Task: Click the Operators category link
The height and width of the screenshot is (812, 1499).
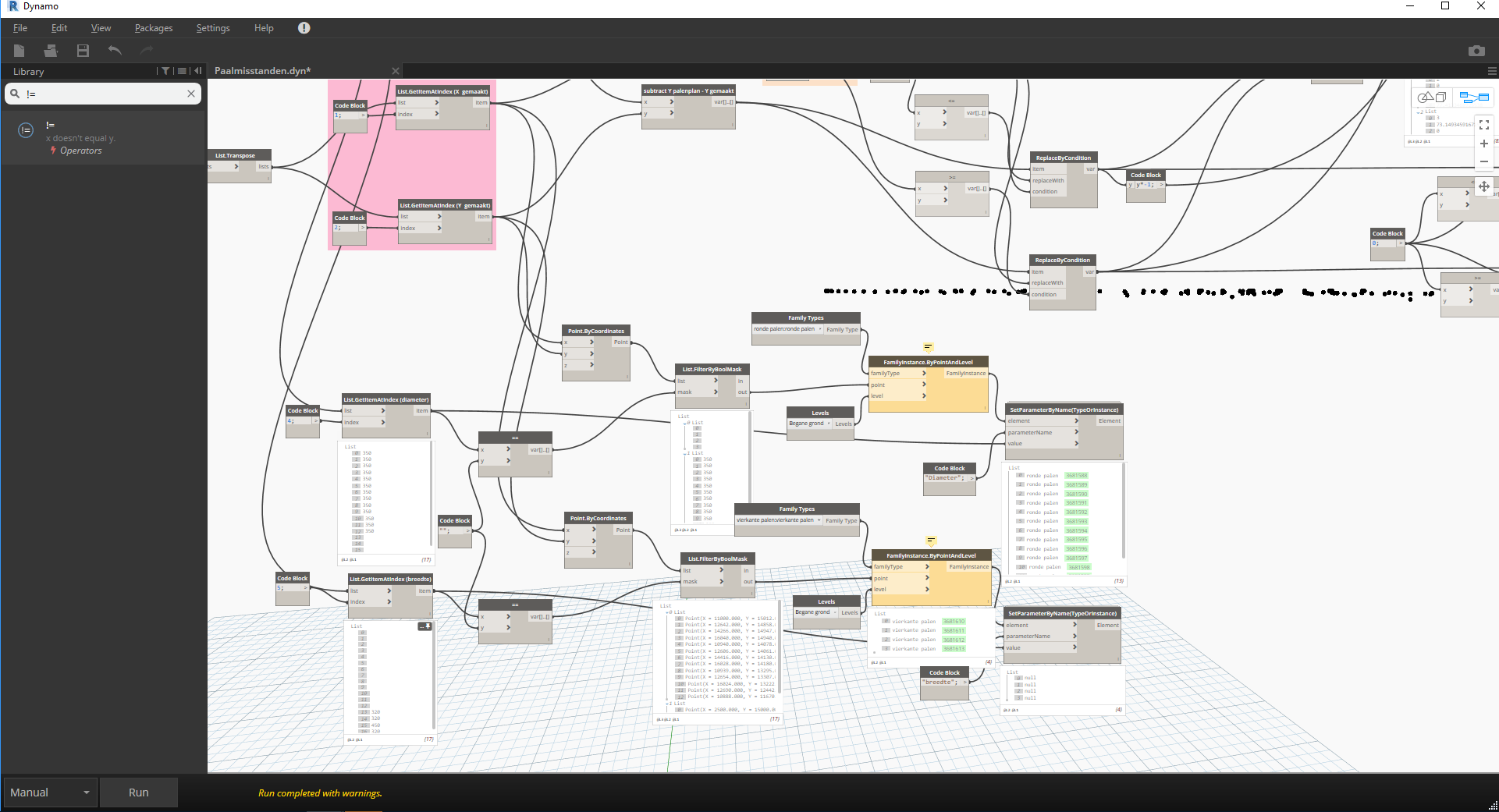Action: [81, 151]
